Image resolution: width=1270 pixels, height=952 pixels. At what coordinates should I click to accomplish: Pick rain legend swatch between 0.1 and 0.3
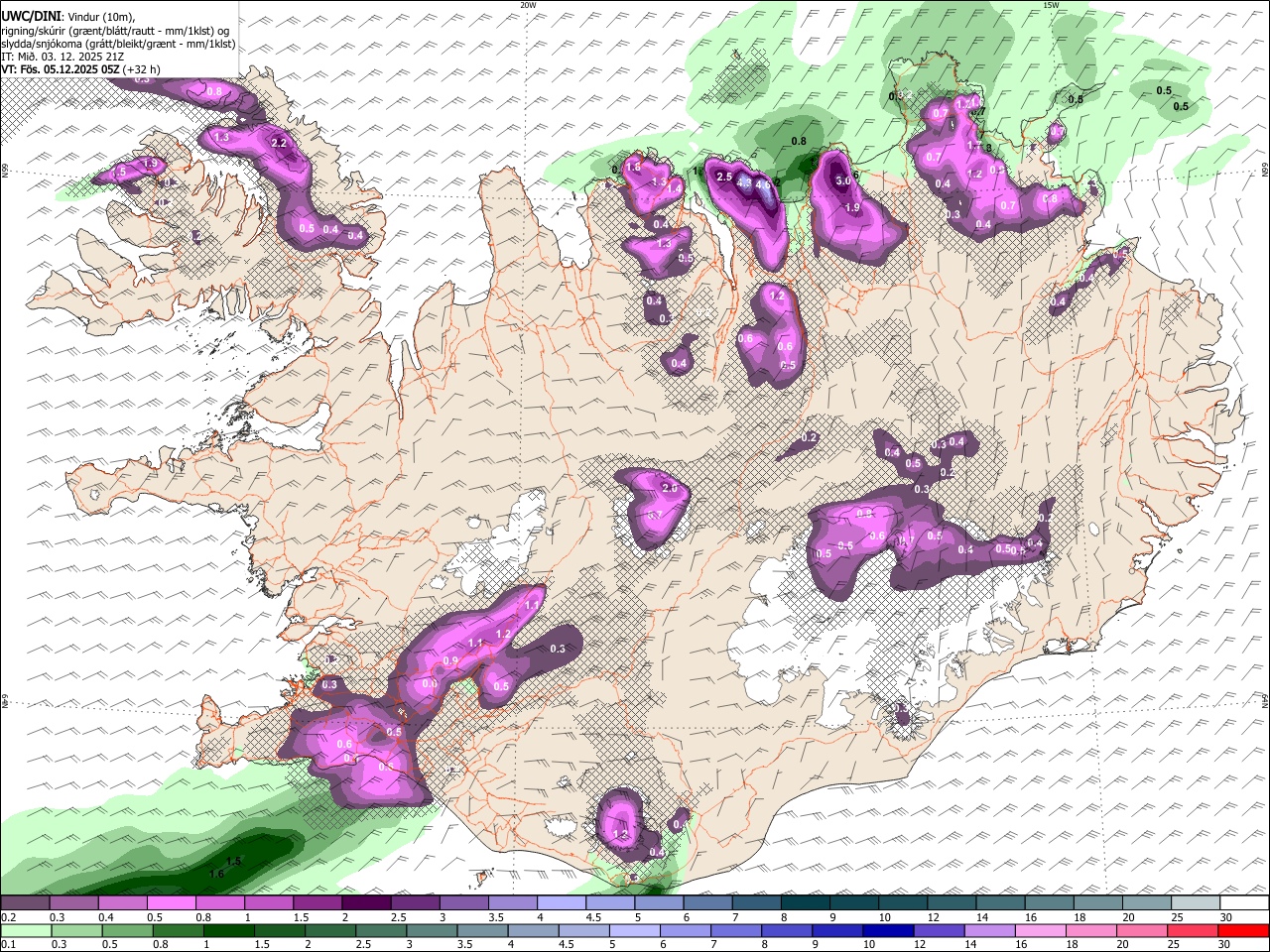point(24,930)
